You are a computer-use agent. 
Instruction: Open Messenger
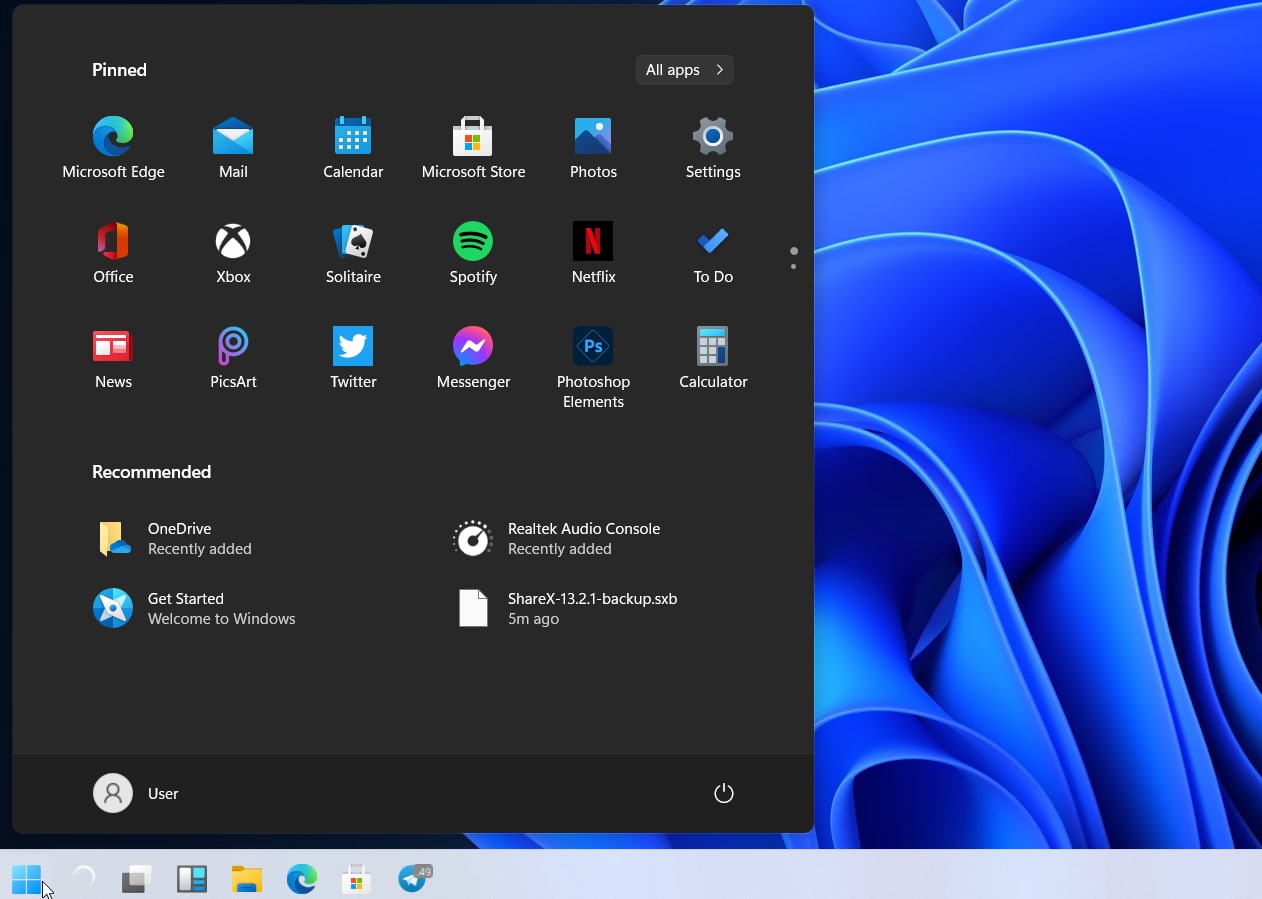pyautogui.click(x=473, y=357)
